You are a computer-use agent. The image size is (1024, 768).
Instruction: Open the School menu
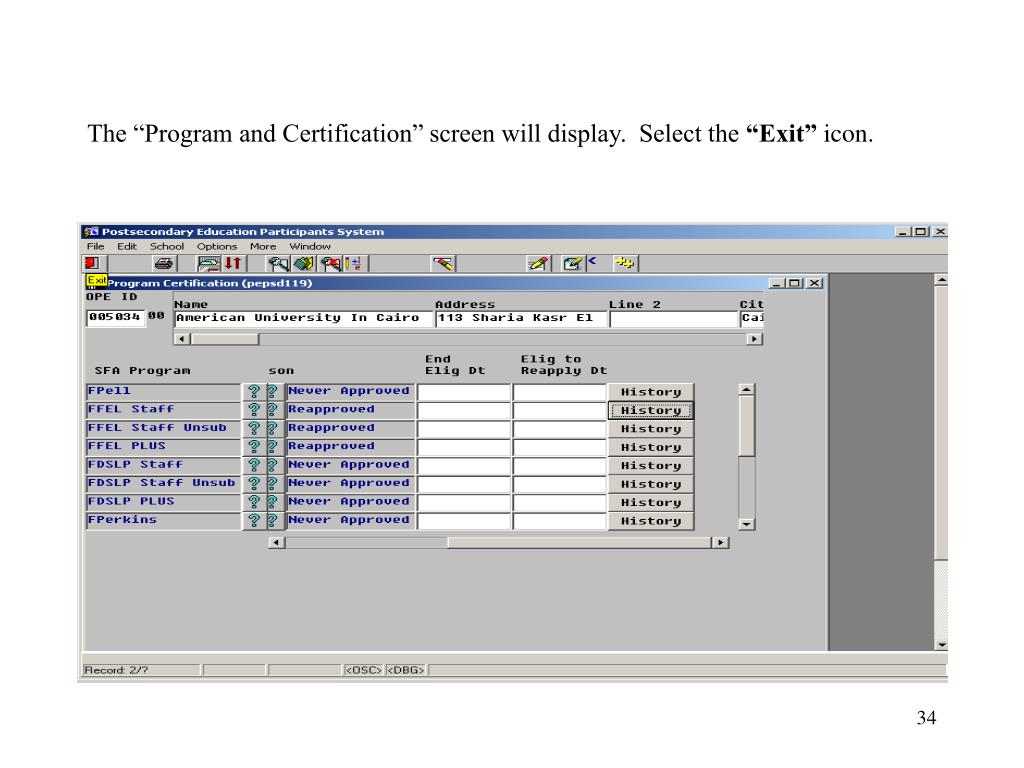click(x=167, y=246)
